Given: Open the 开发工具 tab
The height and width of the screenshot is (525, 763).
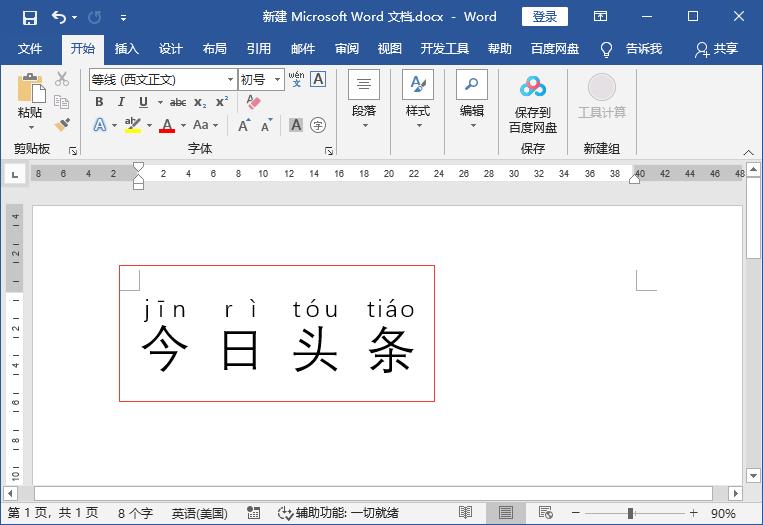Looking at the screenshot, I should point(444,49).
